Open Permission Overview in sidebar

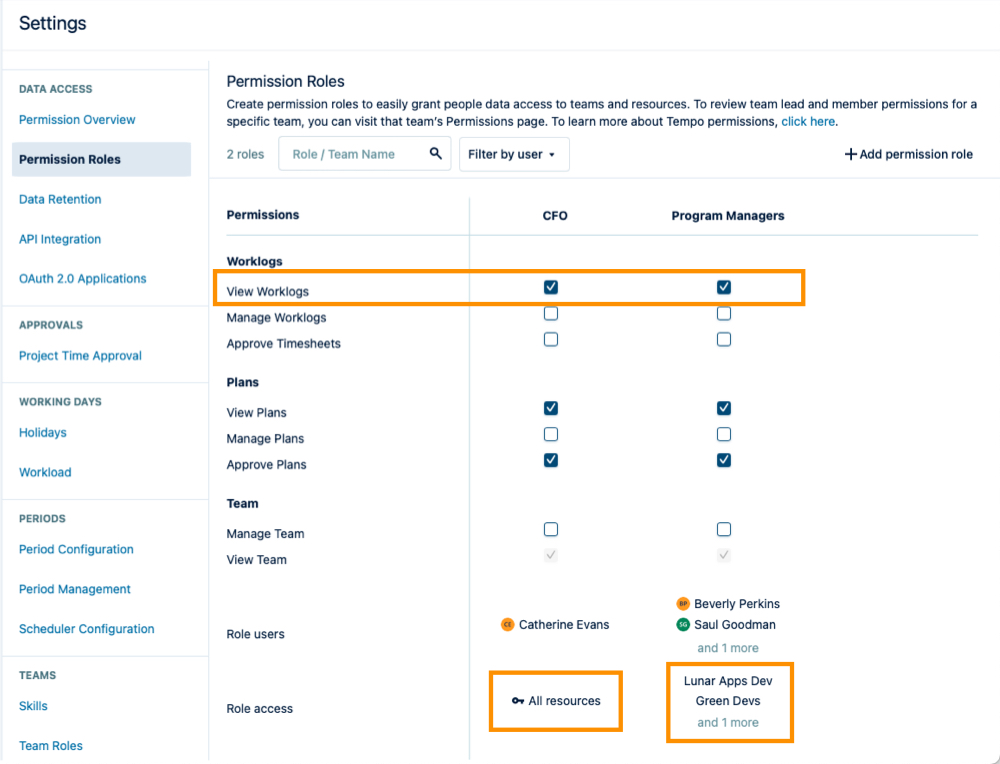click(77, 120)
